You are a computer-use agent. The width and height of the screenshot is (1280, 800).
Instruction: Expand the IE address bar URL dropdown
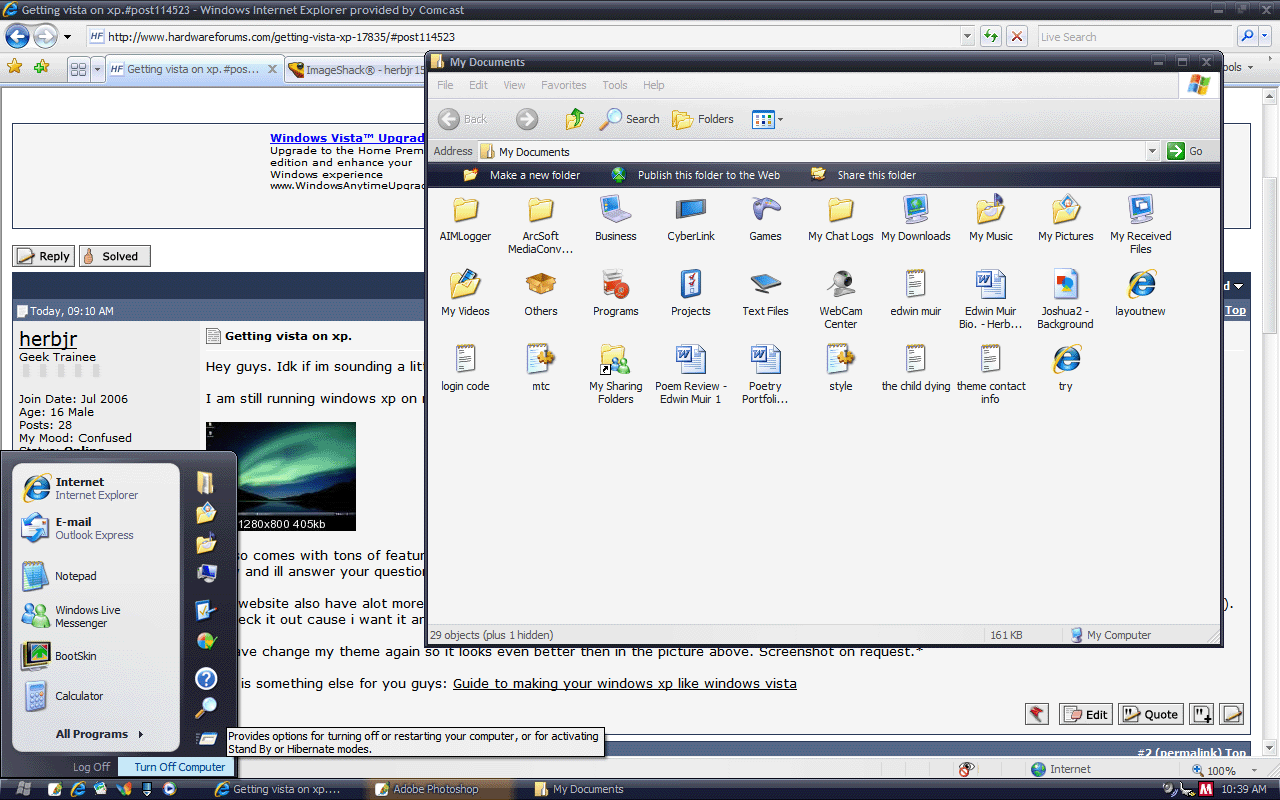(967, 36)
